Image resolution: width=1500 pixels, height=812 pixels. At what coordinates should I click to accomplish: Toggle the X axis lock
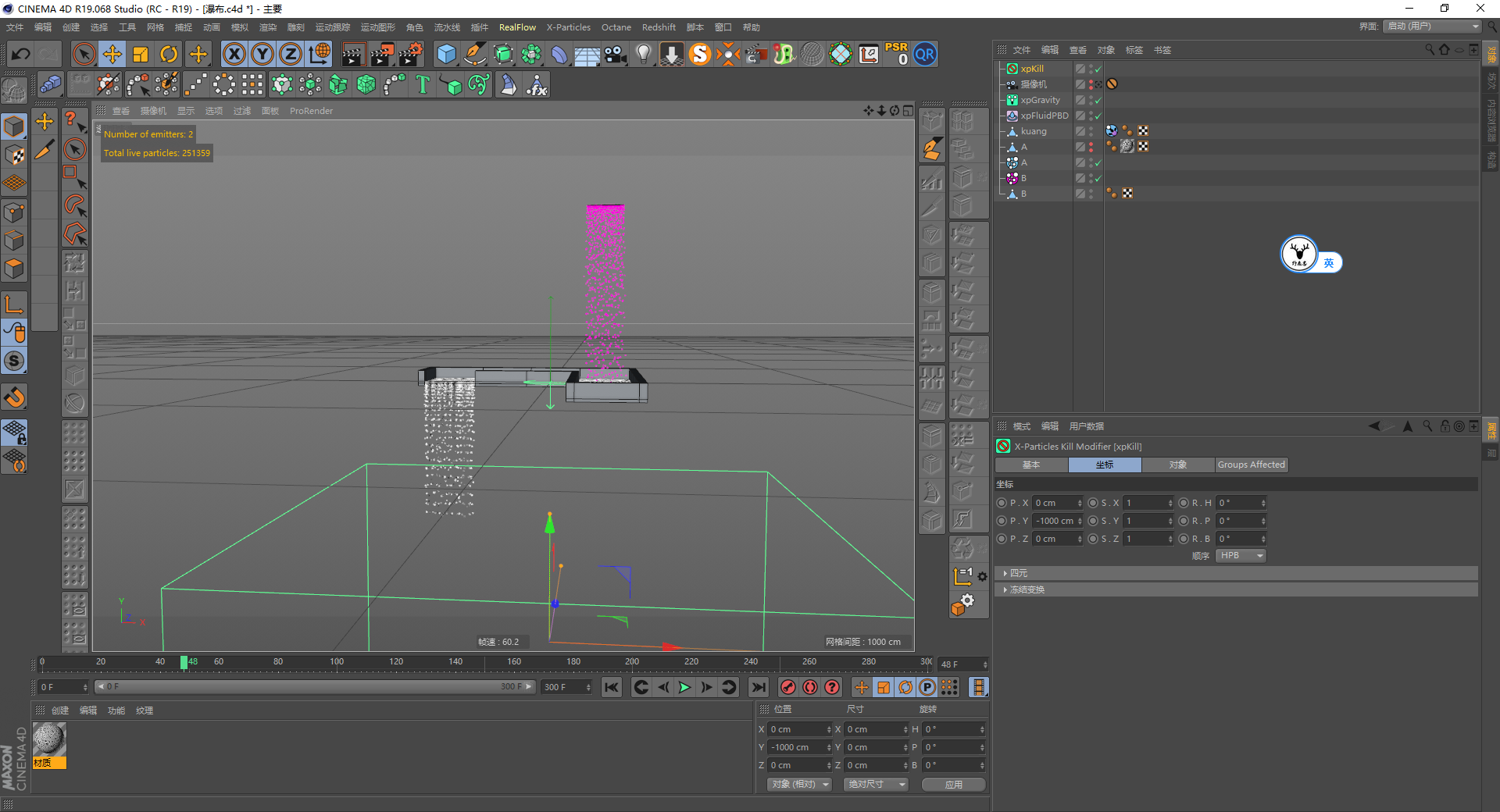pos(234,54)
